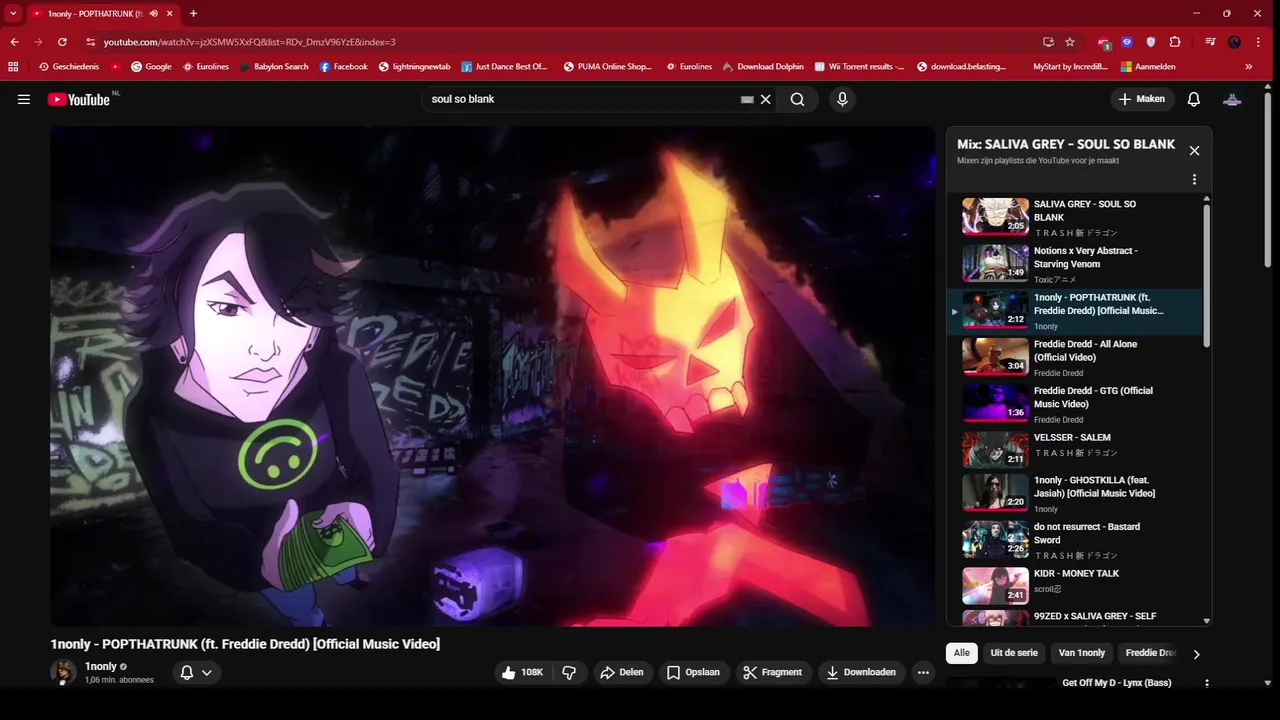Play Notions x Very Abstract - Starving Venom
The width and height of the screenshot is (1280, 720).
(1074, 264)
